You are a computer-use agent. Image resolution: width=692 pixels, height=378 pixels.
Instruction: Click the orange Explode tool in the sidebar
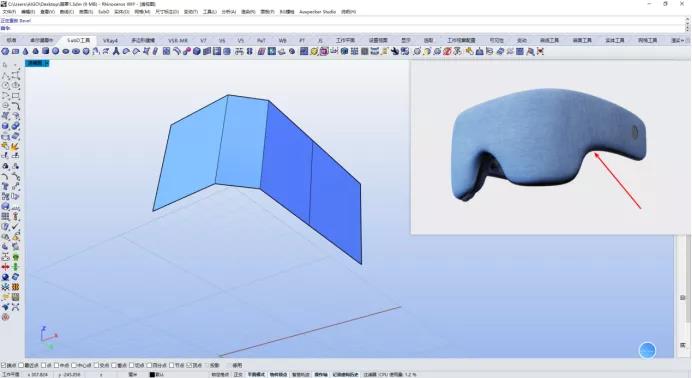tap(15, 146)
